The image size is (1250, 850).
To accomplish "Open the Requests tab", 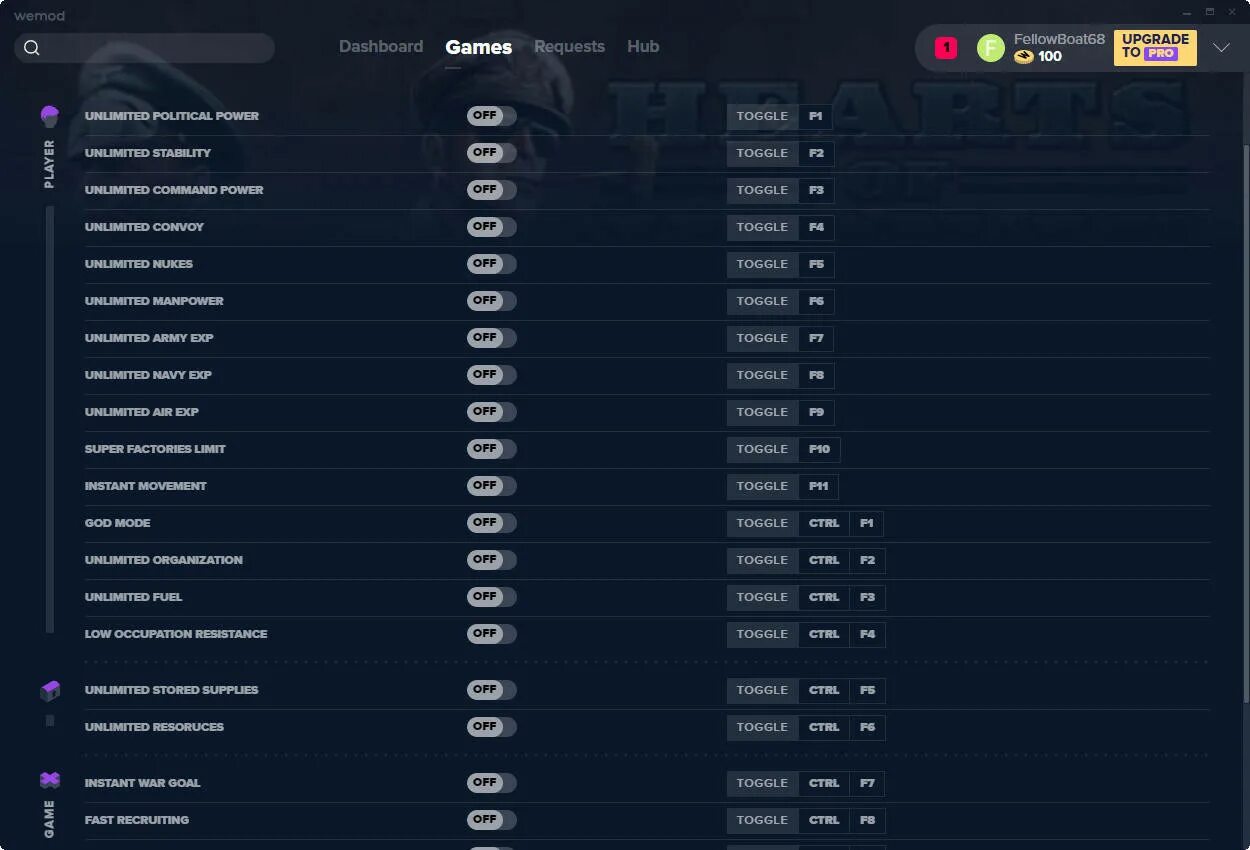I will tap(569, 47).
